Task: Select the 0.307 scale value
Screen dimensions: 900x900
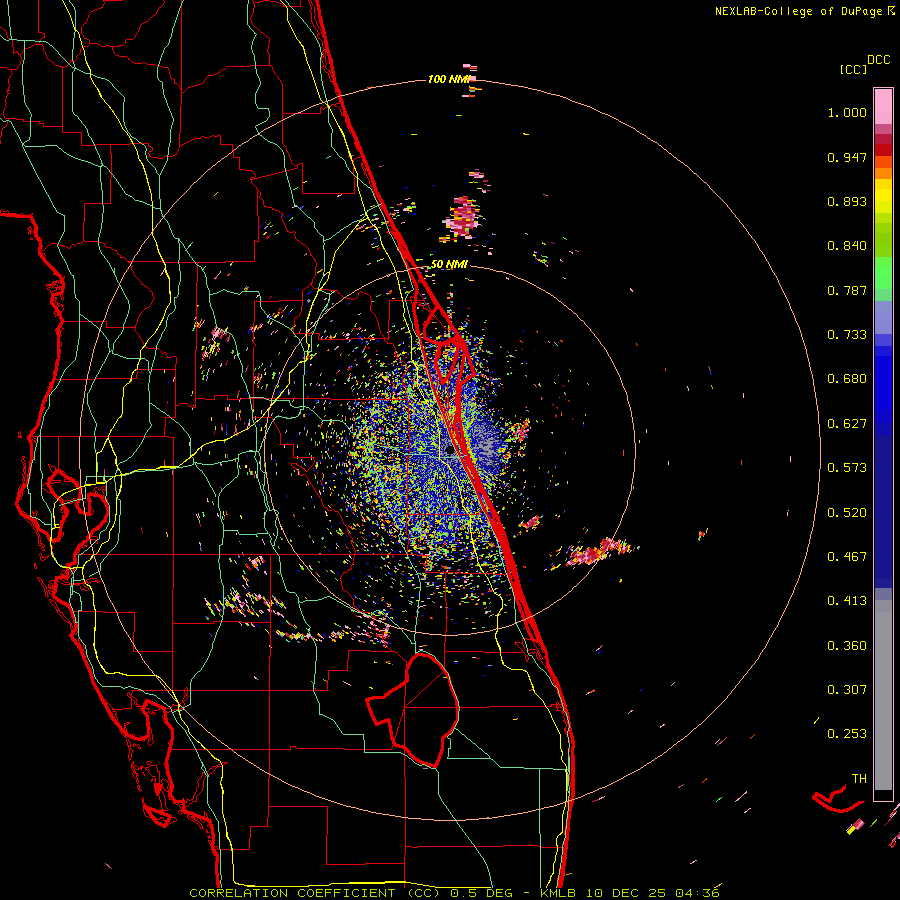Action: [847, 690]
